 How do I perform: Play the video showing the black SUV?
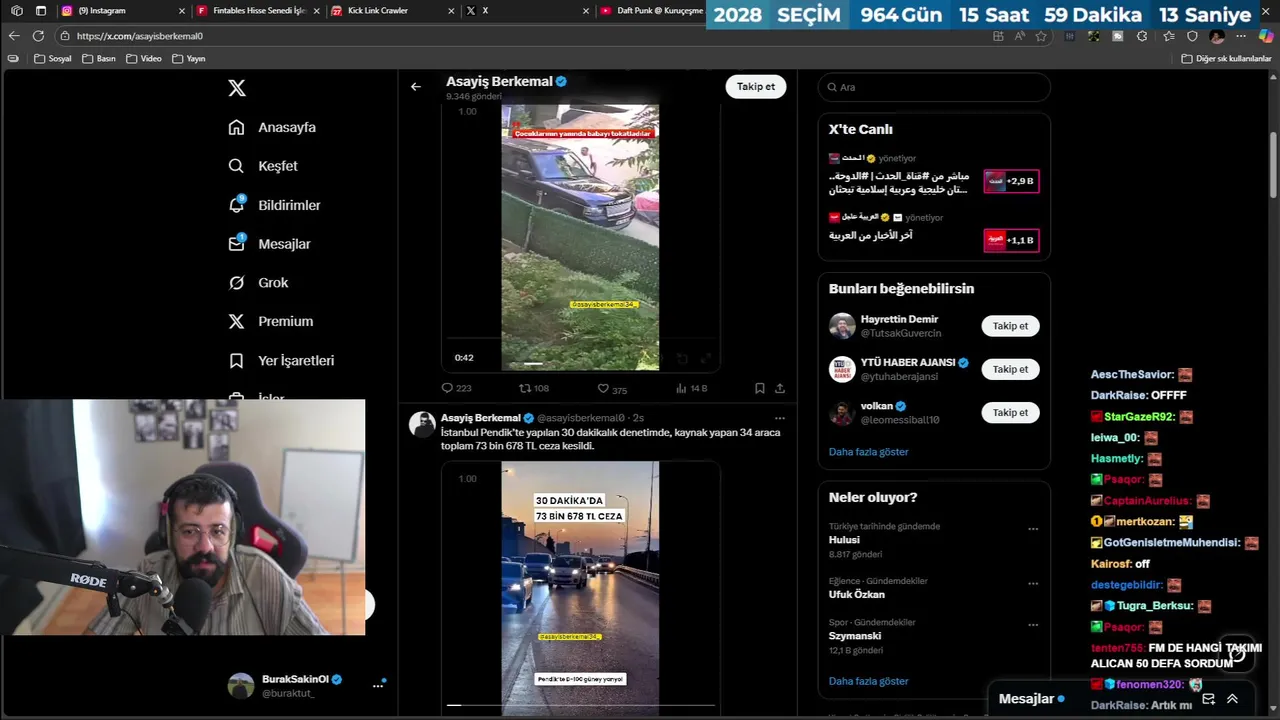click(580, 238)
